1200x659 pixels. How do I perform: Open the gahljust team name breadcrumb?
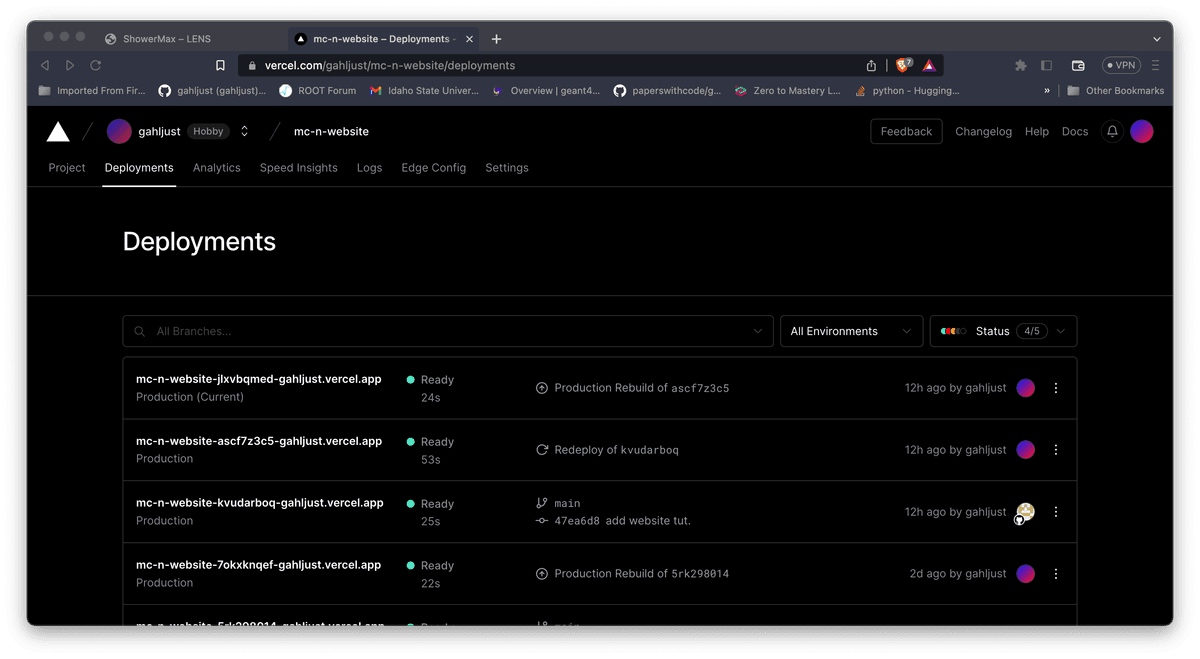pyautogui.click(x=160, y=131)
